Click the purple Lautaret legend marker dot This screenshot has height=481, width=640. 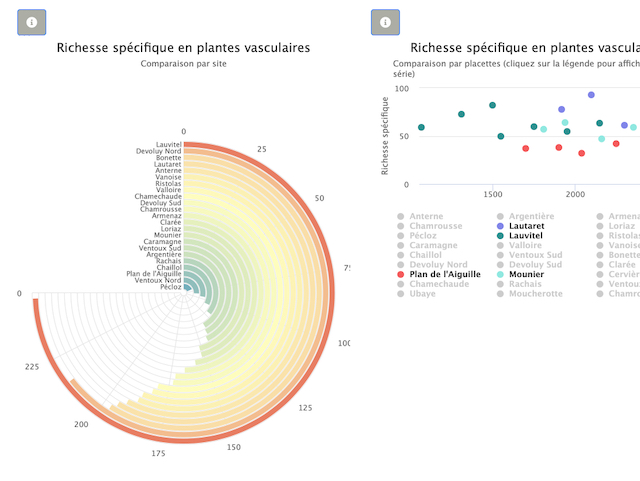(500, 227)
